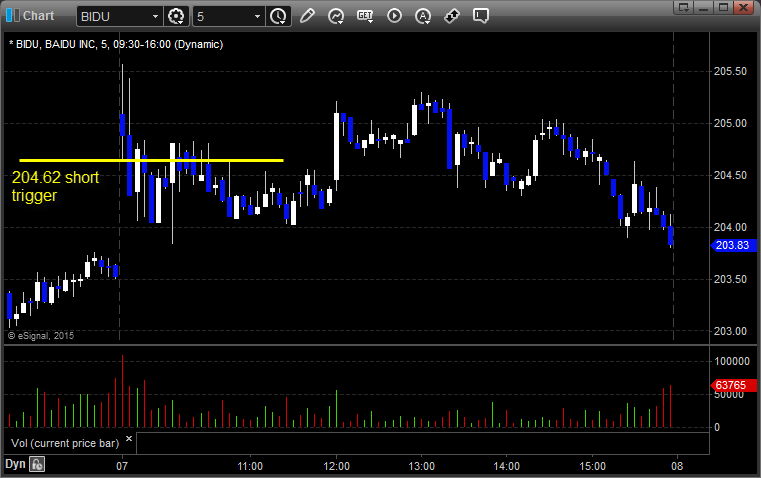Click the 15:00 time axis label
This screenshot has height=478, width=761.
click(x=593, y=466)
